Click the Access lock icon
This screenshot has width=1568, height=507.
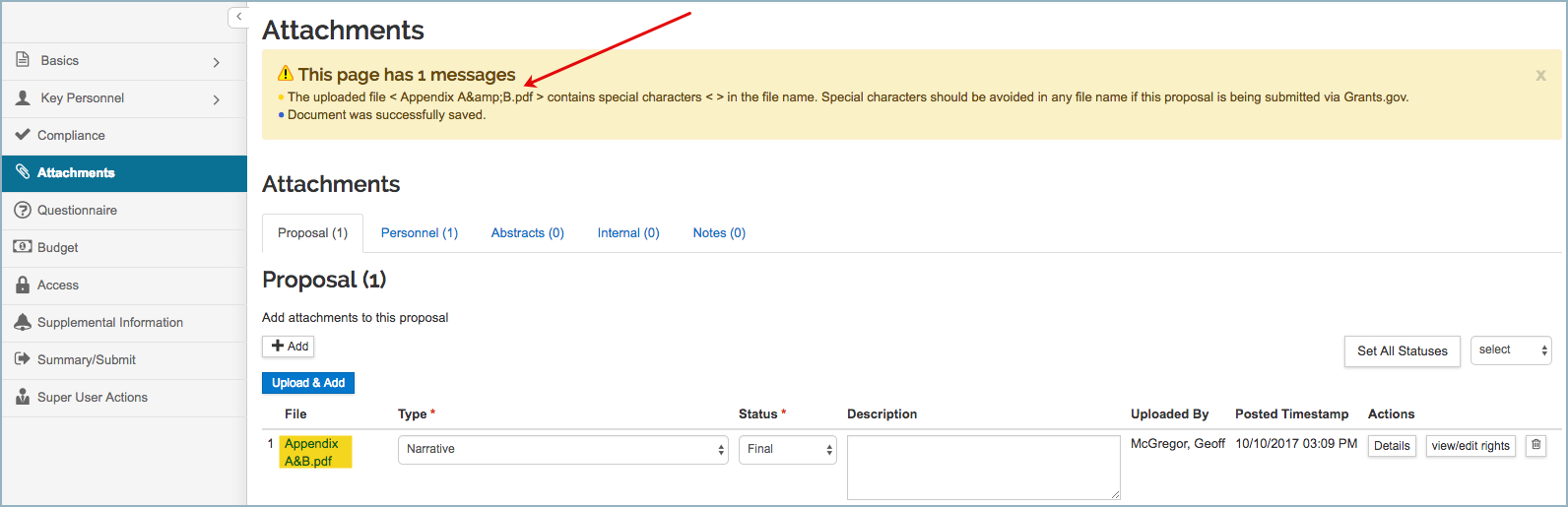point(22,285)
